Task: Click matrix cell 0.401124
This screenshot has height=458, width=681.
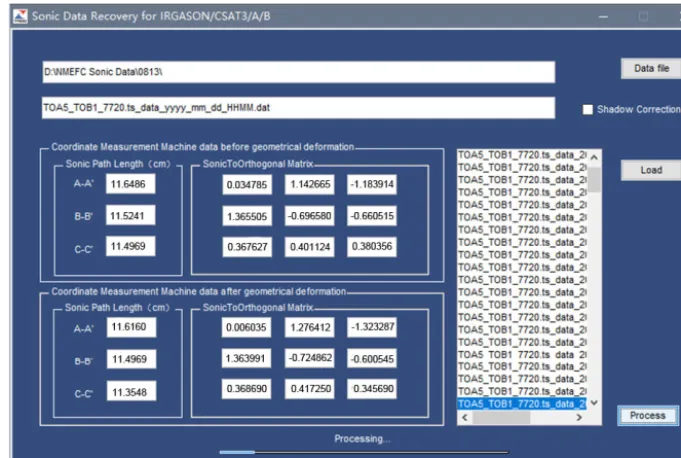Action: (x=310, y=247)
